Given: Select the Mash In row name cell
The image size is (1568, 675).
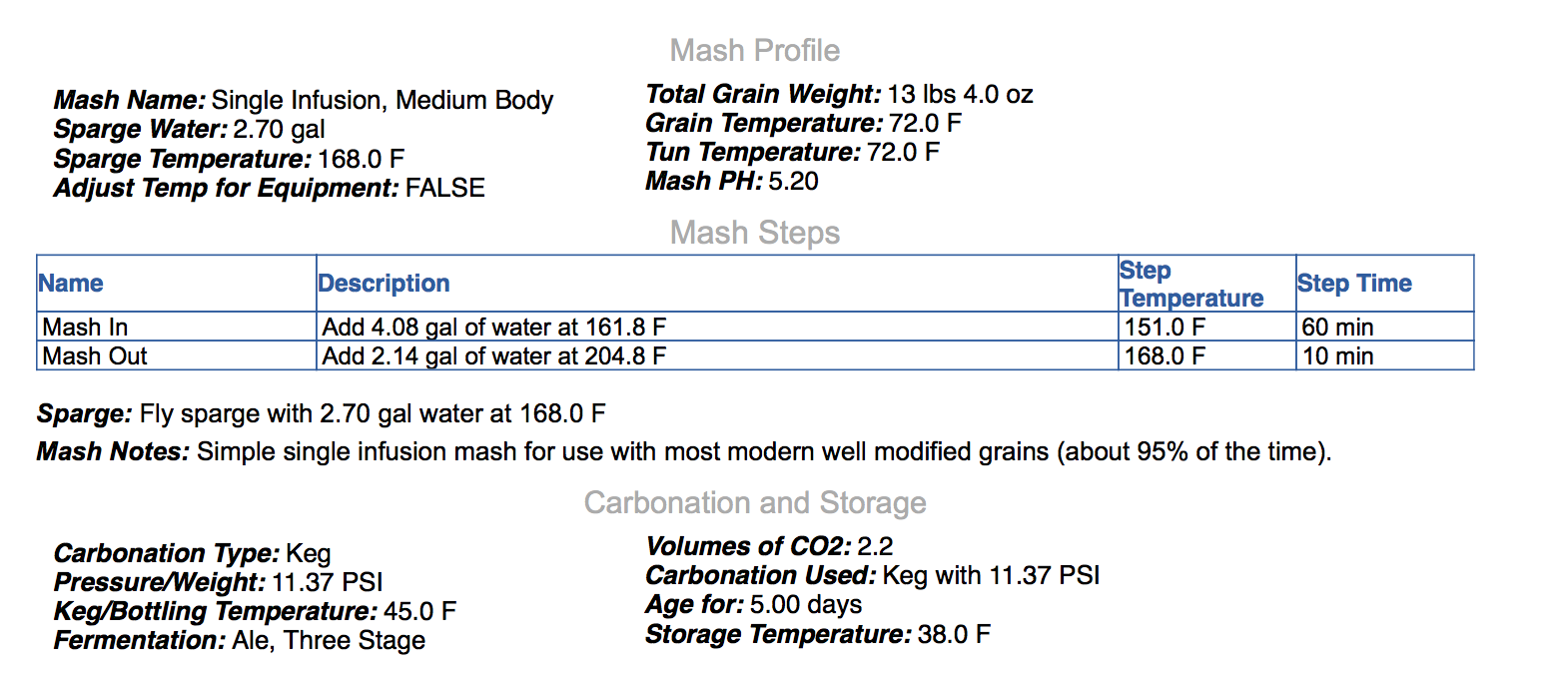Looking at the screenshot, I should [x=85, y=328].
